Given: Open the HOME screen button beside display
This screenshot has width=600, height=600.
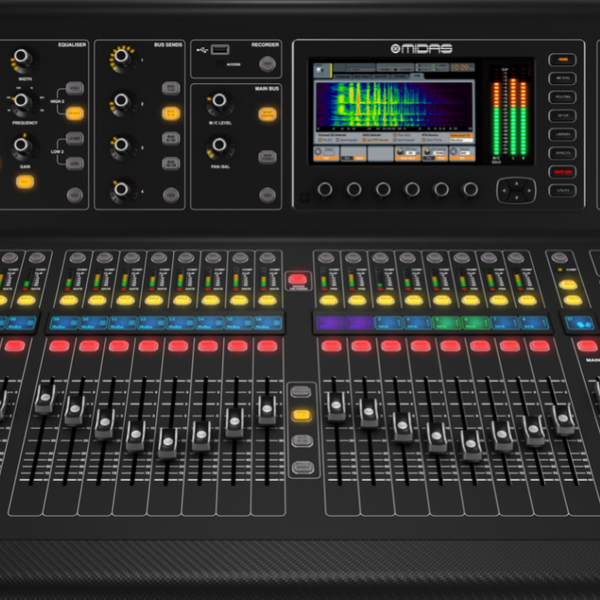Looking at the screenshot, I should tap(562, 60).
